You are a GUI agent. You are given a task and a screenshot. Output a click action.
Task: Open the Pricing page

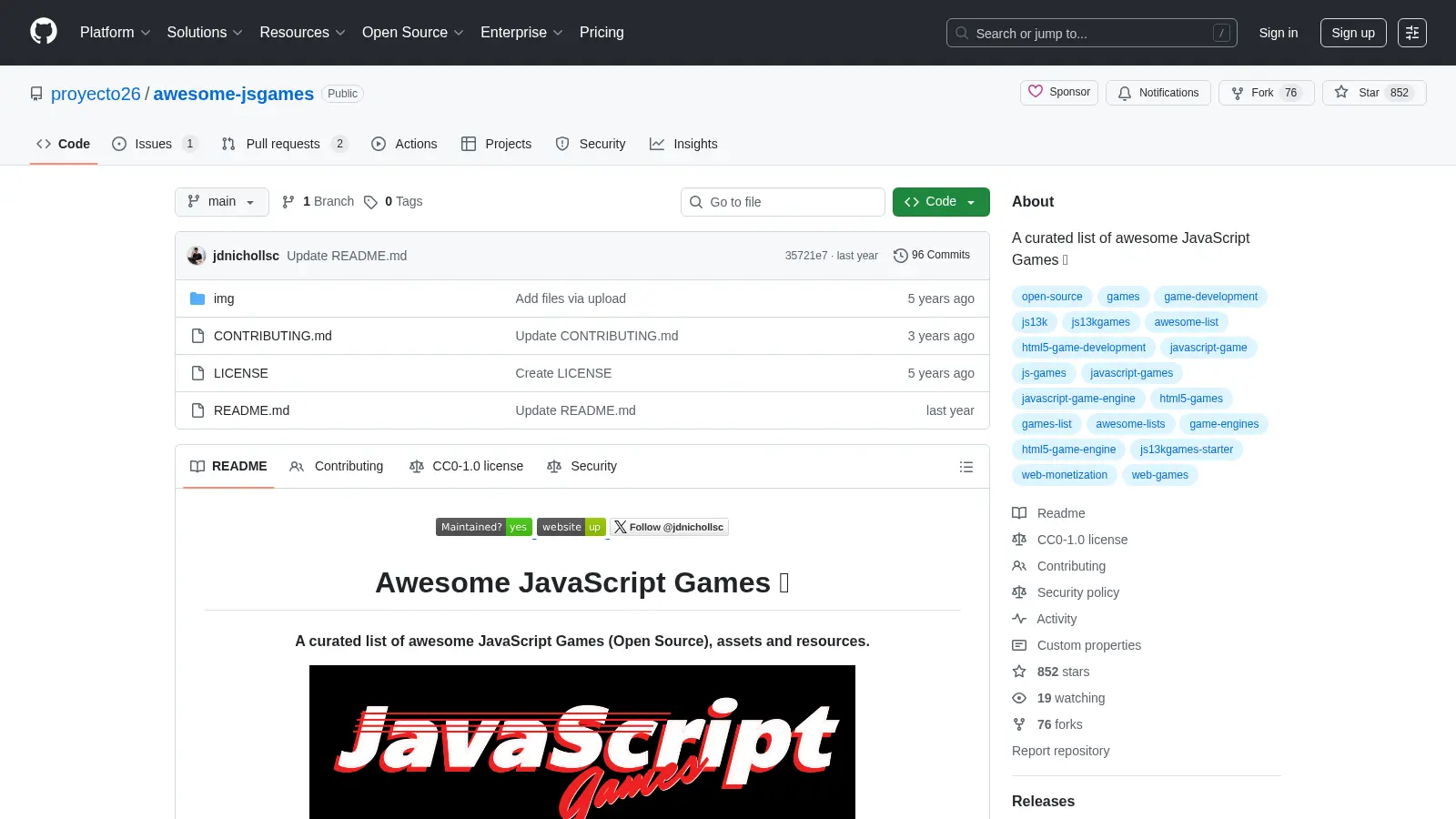[x=602, y=33]
